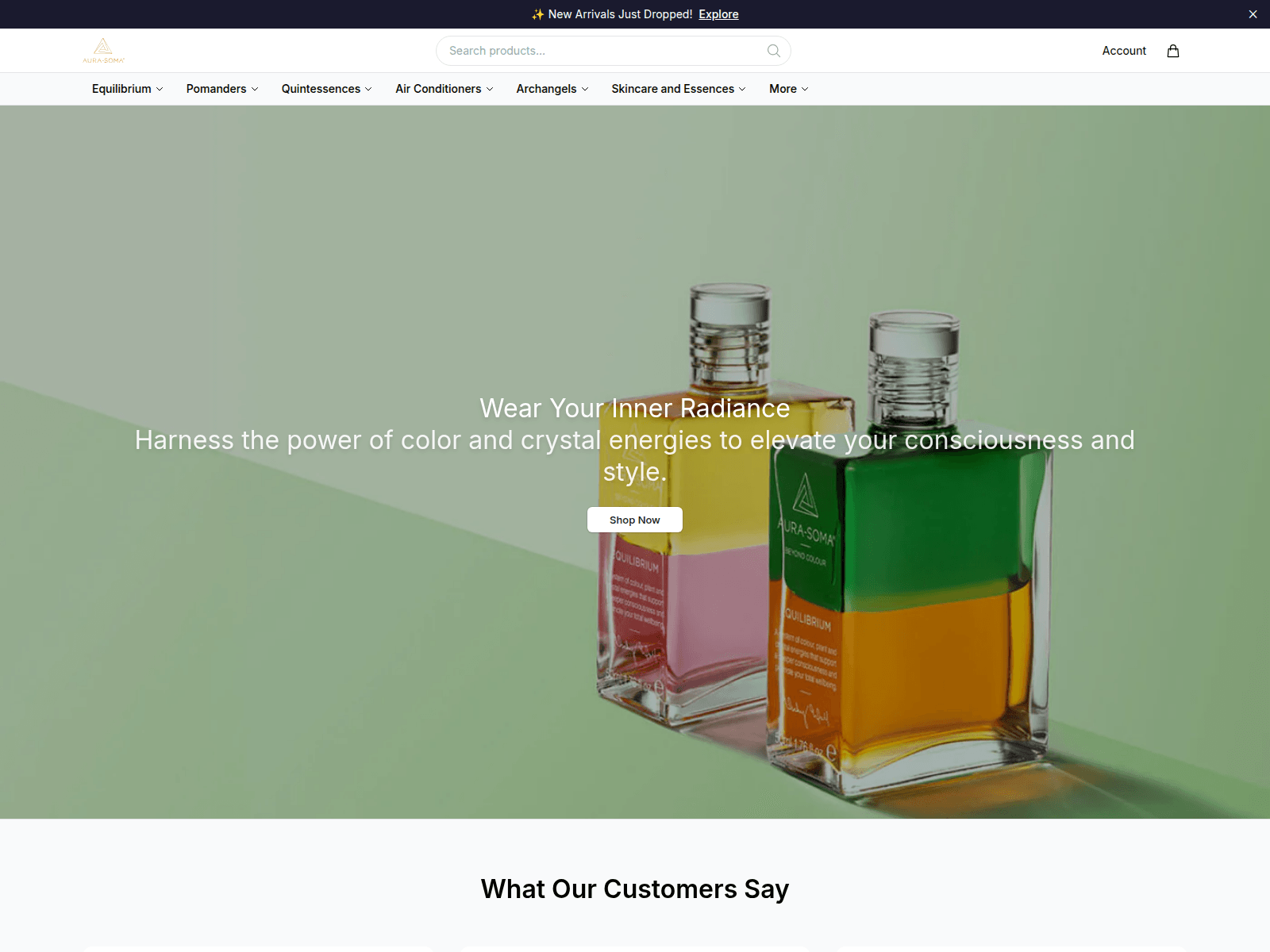Expand the Equilibrium menu
Image resolution: width=1270 pixels, height=952 pixels.
(127, 89)
